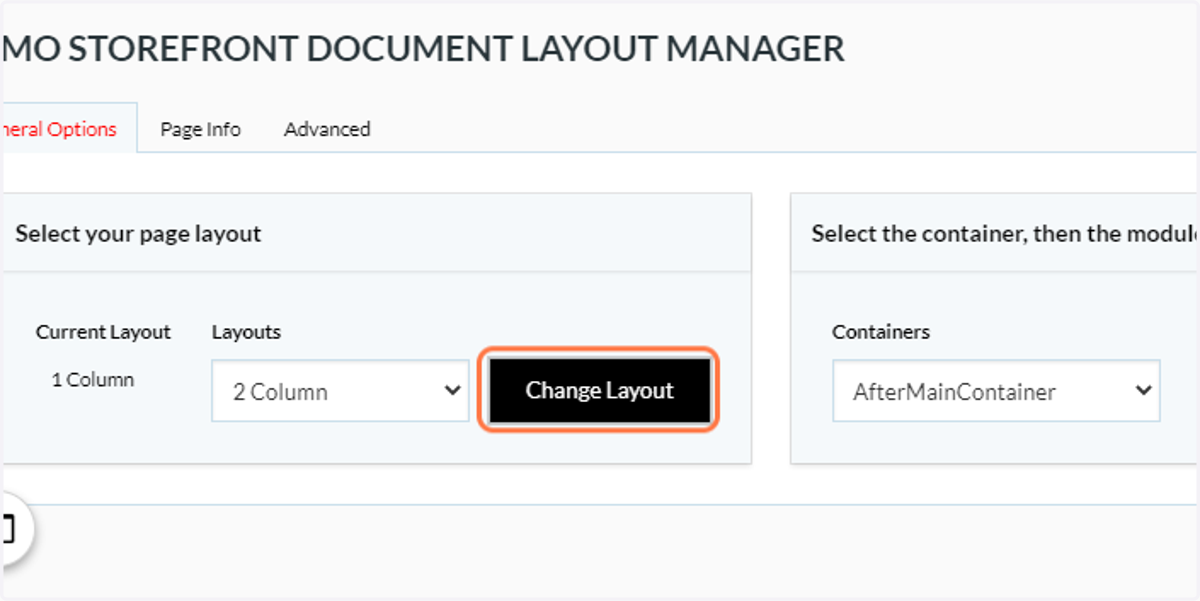
Task: Click the 'Current Layout' label
Action: click(x=103, y=332)
